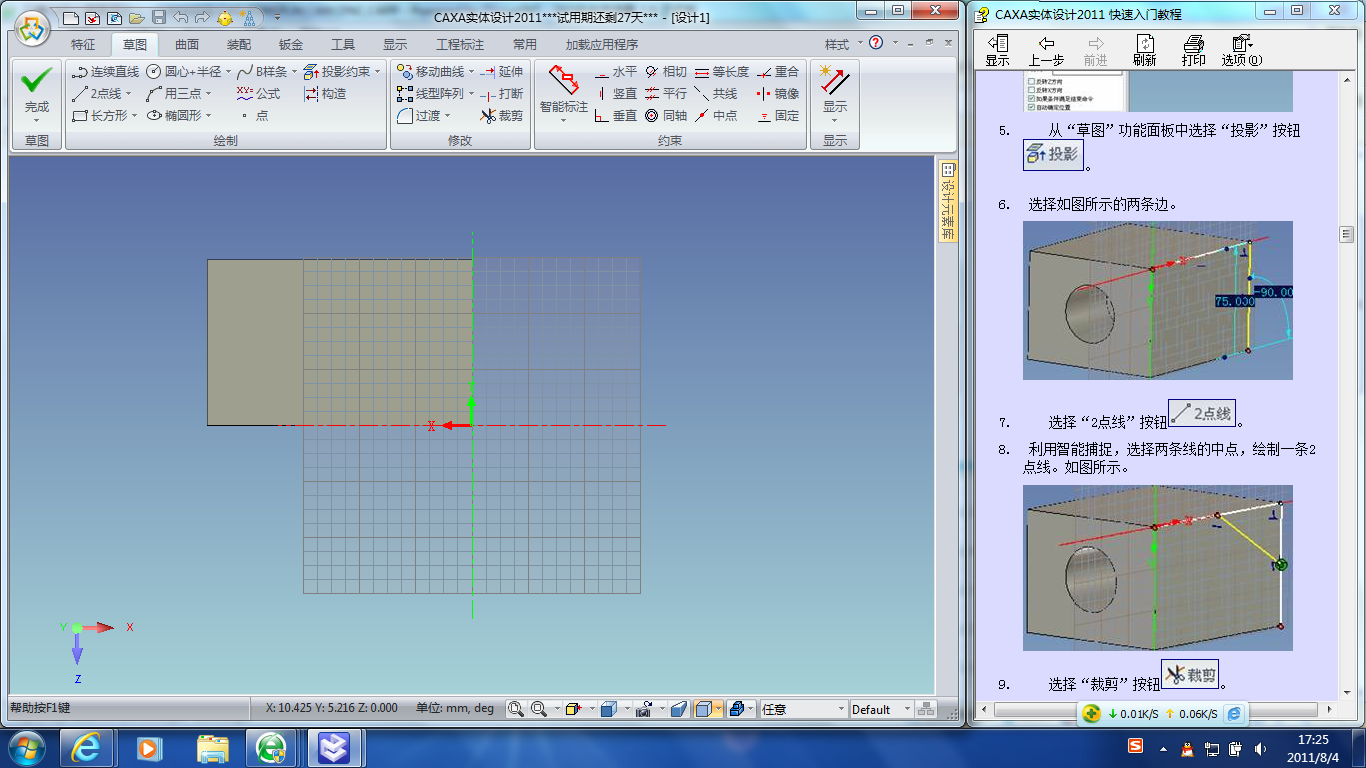Apply the 共线 collinear constraint
1366x768 pixels.
(x=716, y=94)
